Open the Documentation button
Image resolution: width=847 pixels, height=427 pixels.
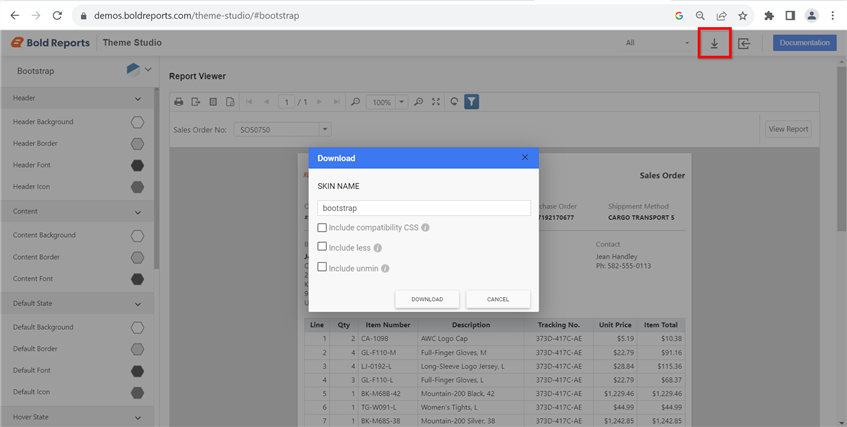tap(804, 43)
